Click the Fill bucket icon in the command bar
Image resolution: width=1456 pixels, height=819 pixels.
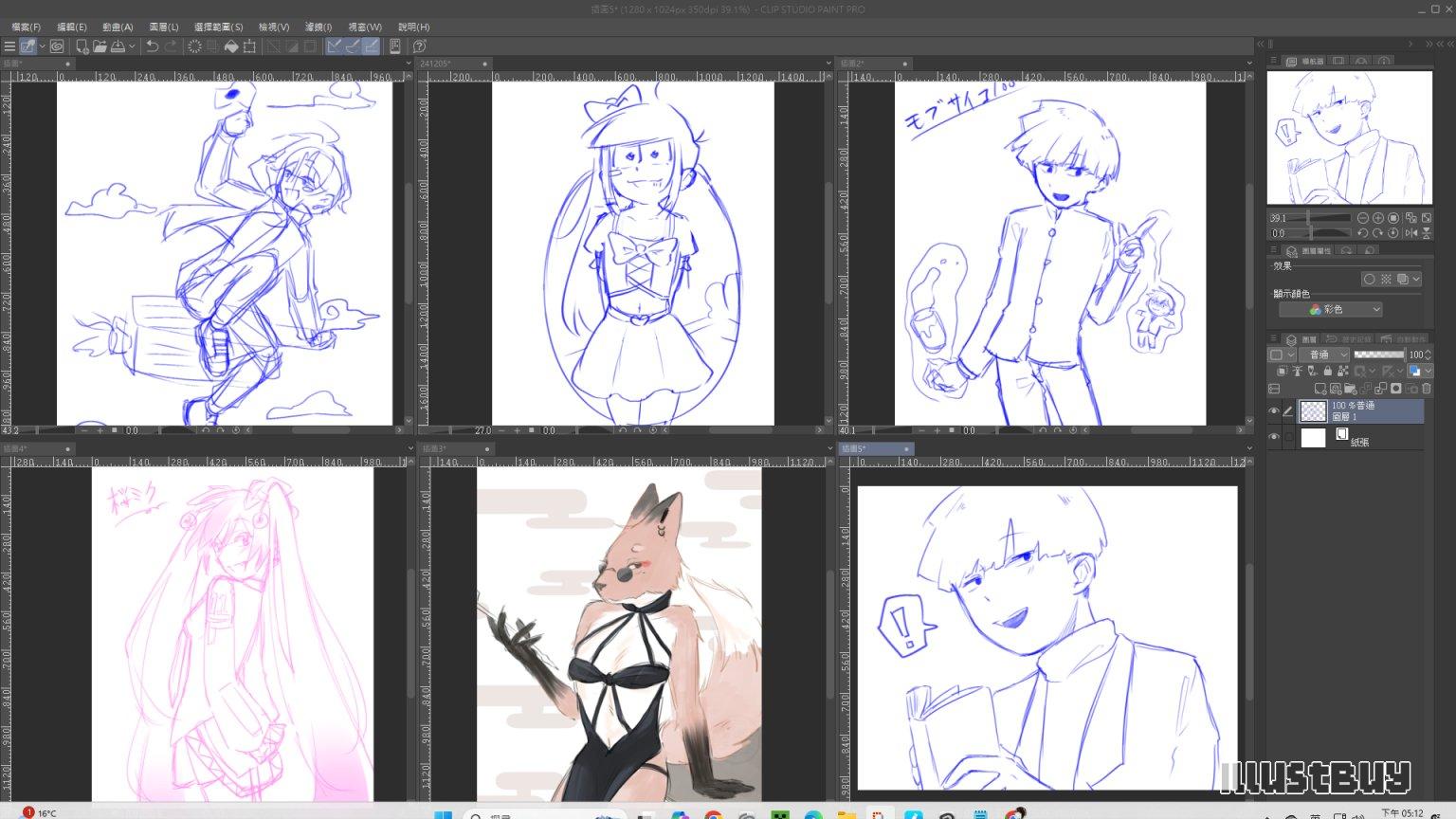coord(230,46)
